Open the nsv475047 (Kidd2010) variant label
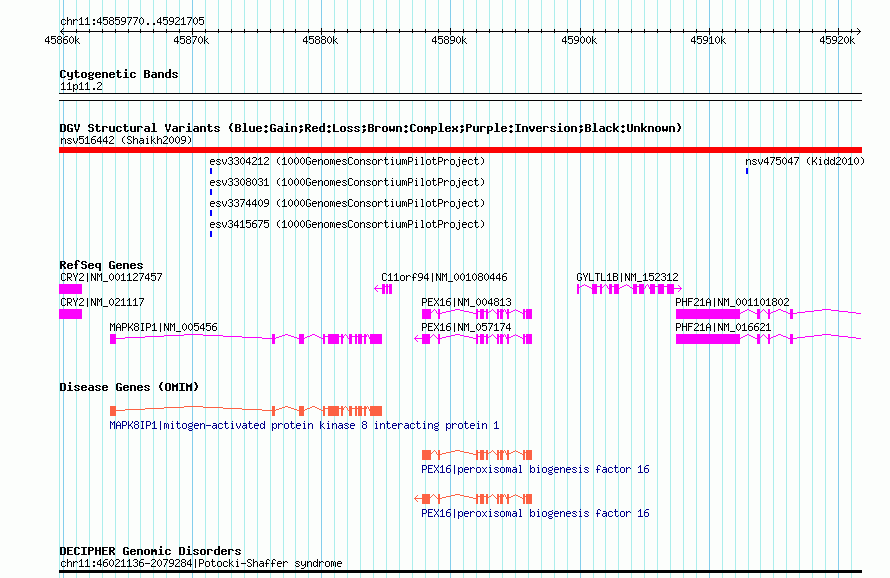 tap(805, 161)
